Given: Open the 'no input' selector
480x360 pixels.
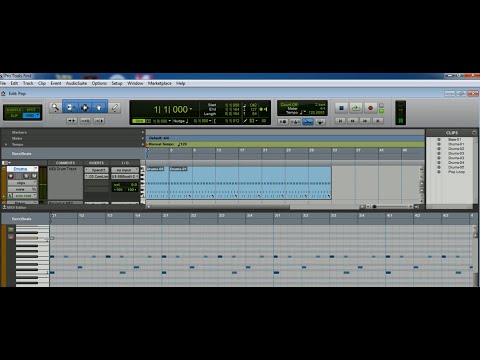Looking at the screenshot, I should point(125,170).
